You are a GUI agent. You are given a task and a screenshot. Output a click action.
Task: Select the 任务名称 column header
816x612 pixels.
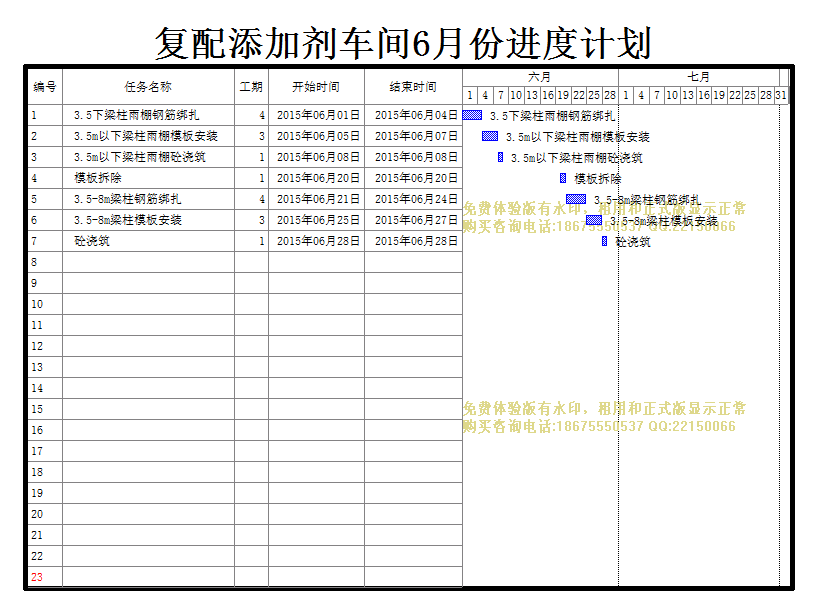[x=148, y=87]
